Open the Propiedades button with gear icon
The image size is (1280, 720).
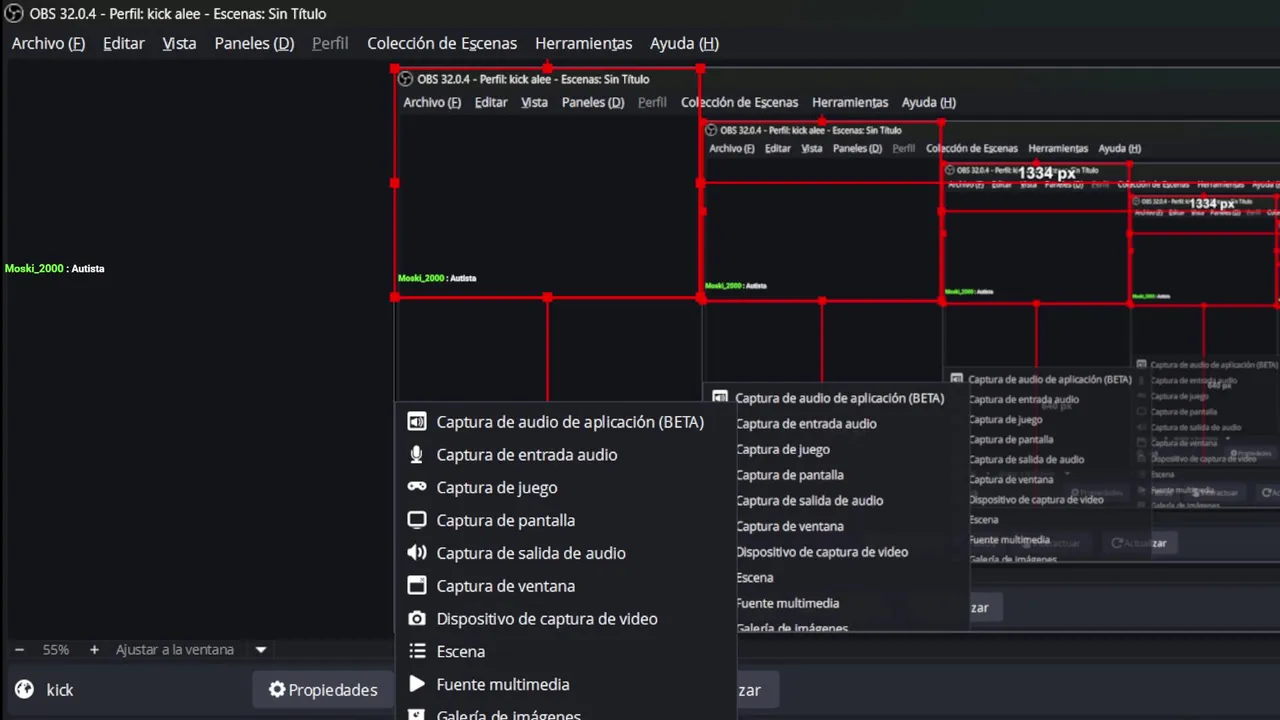click(x=323, y=690)
